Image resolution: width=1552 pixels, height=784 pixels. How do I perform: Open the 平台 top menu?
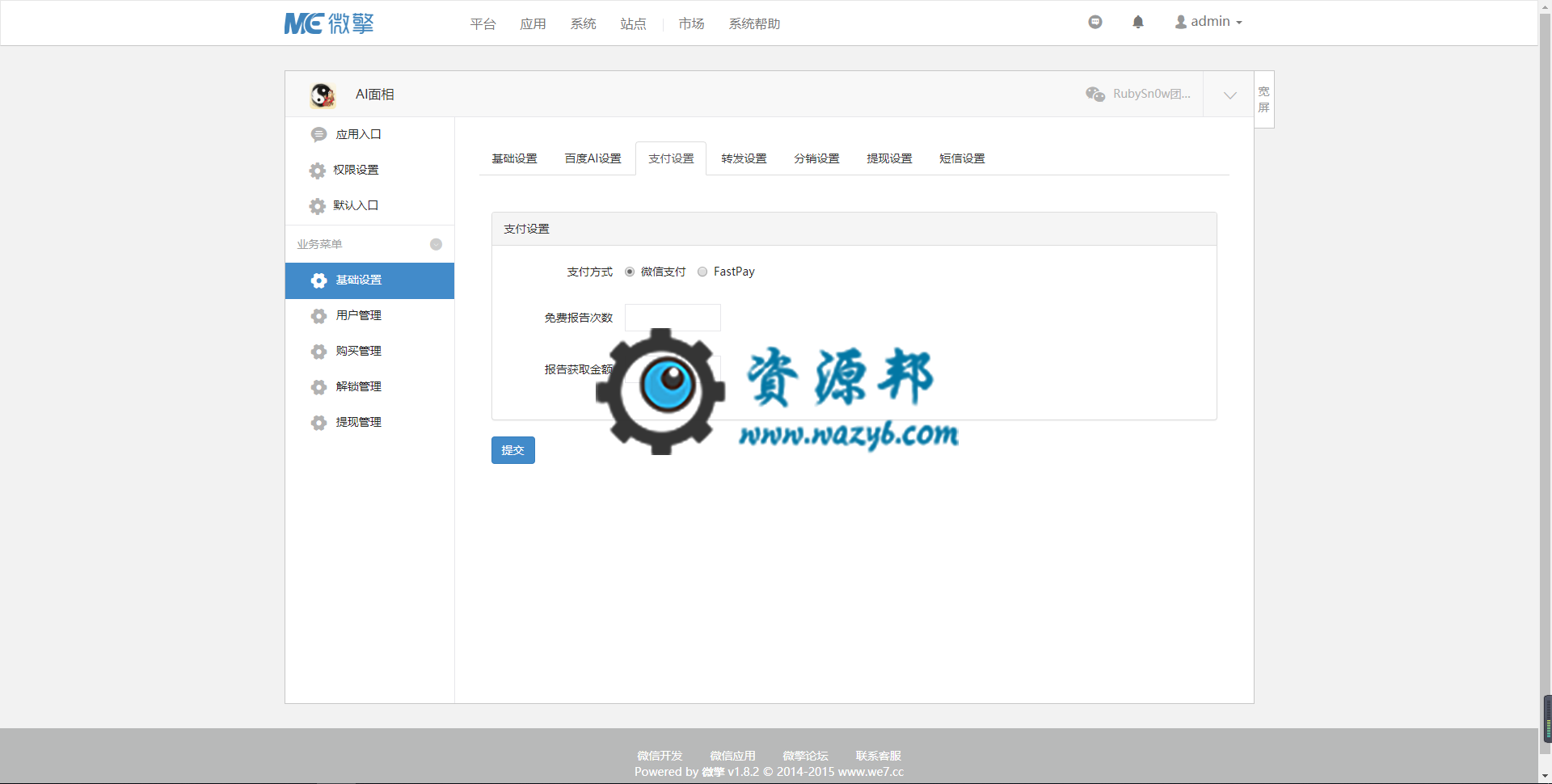tap(483, 24)
